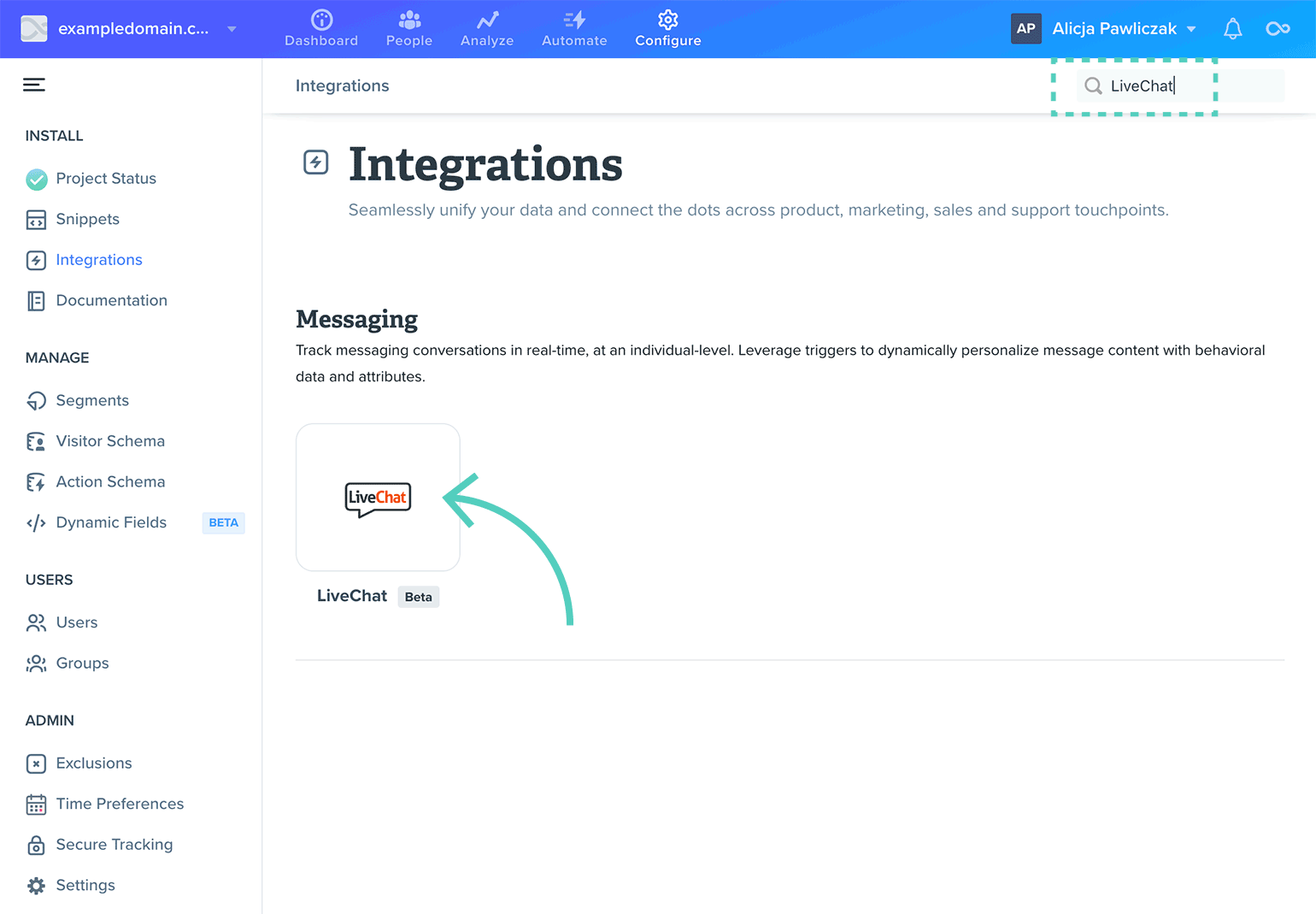Viewport: 1316px width, 914px height.
Task: Click the icon beside Integrations heading
Action: click(316, 162)
